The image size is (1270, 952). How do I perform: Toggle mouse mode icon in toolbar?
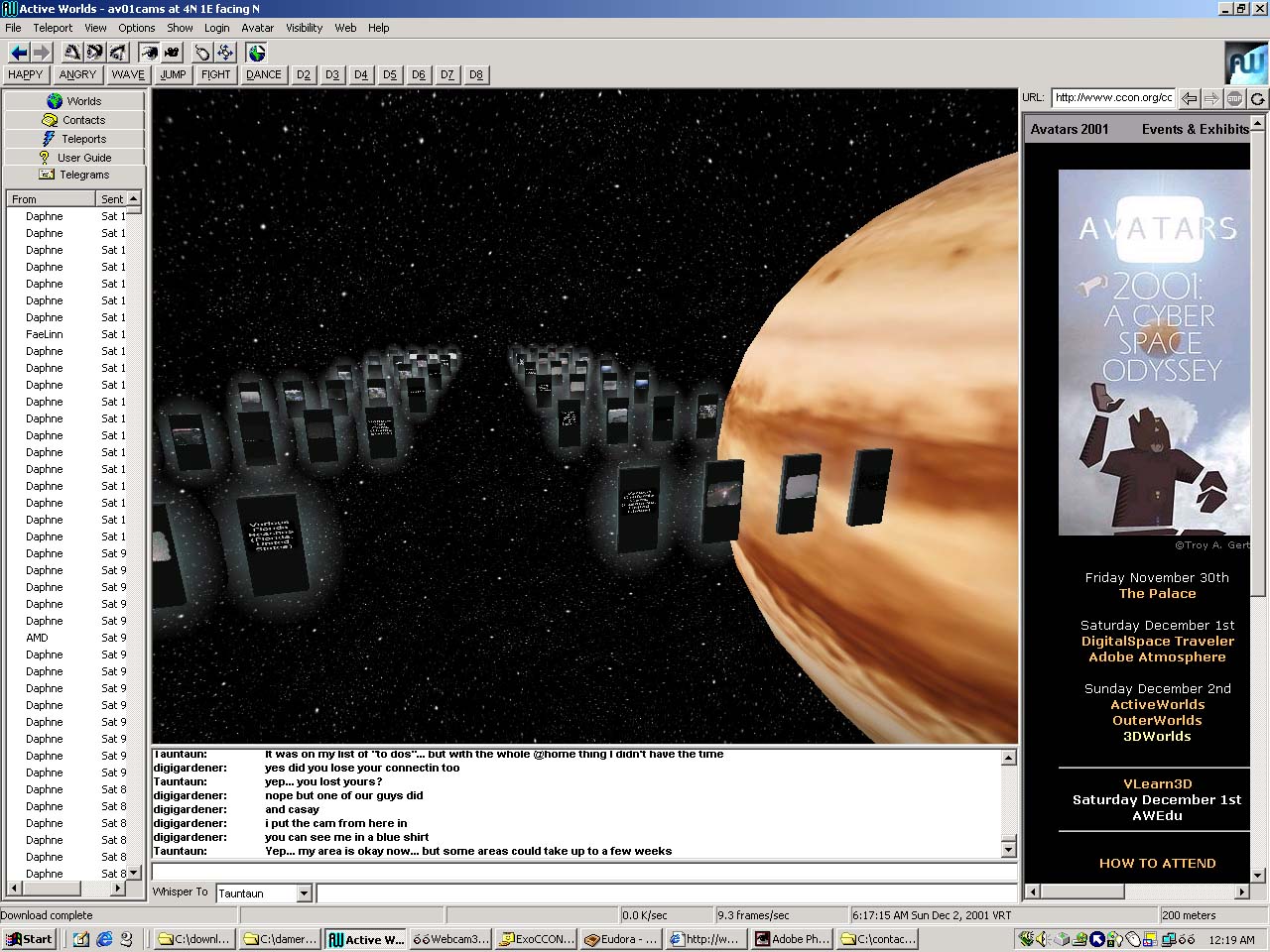click(202, 53)
